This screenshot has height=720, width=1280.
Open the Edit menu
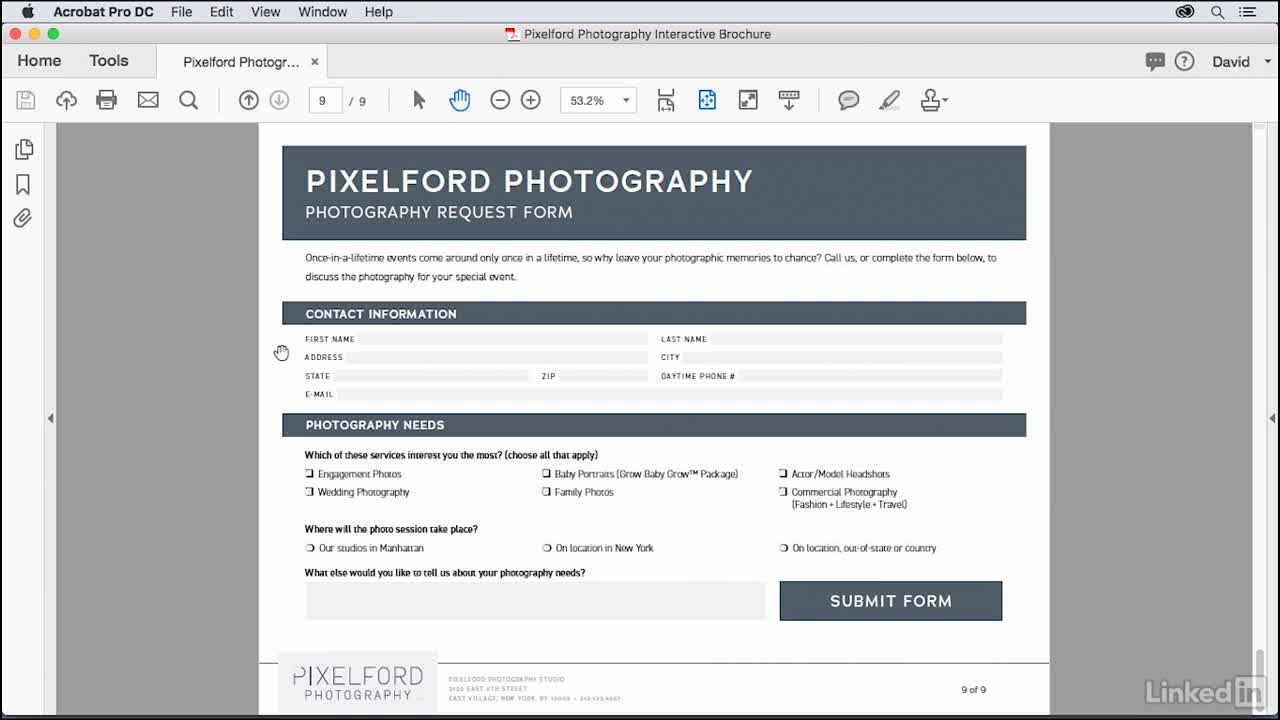click(x=222, y=12)
